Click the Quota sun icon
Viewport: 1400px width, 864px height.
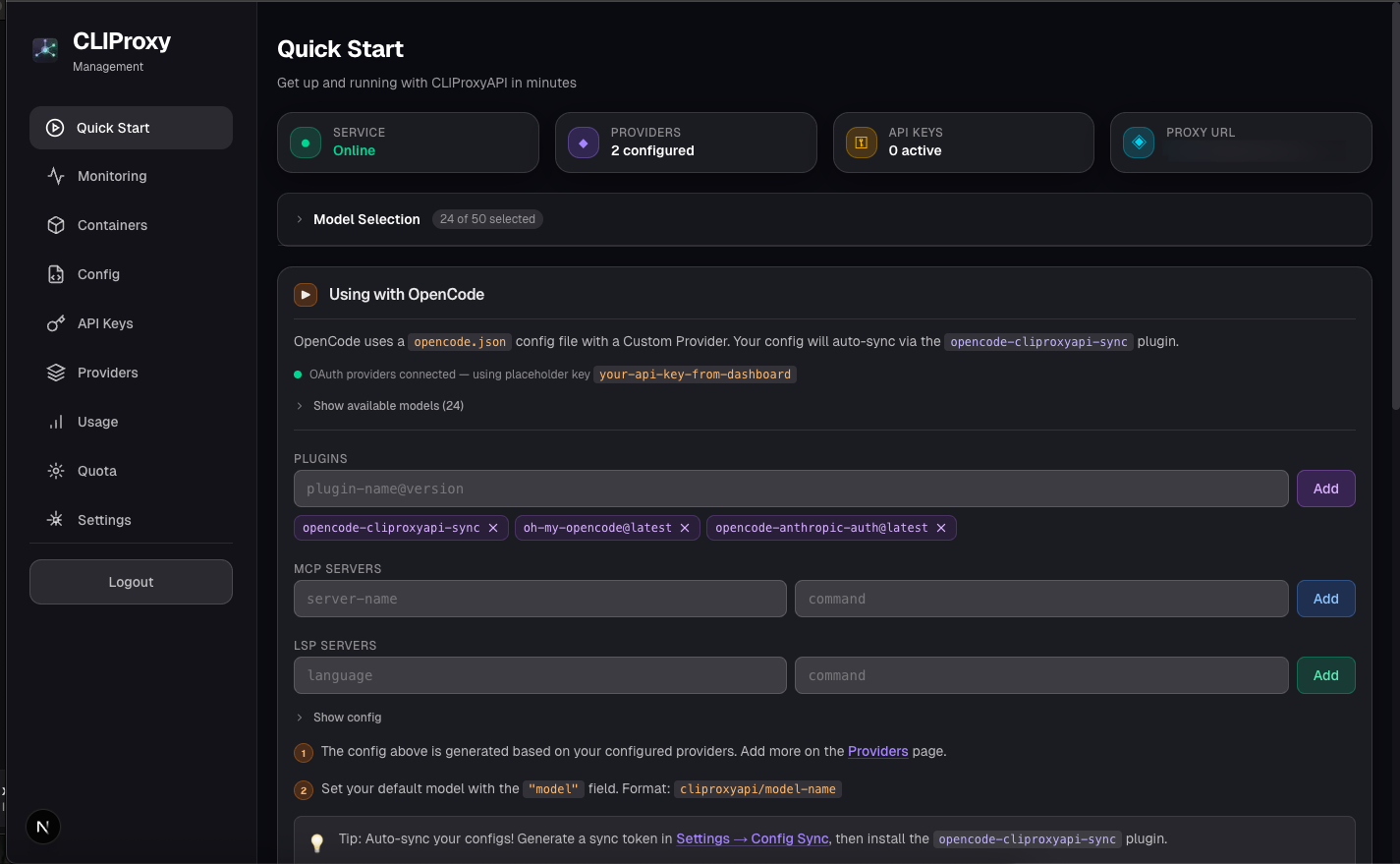tap(56, 471)
